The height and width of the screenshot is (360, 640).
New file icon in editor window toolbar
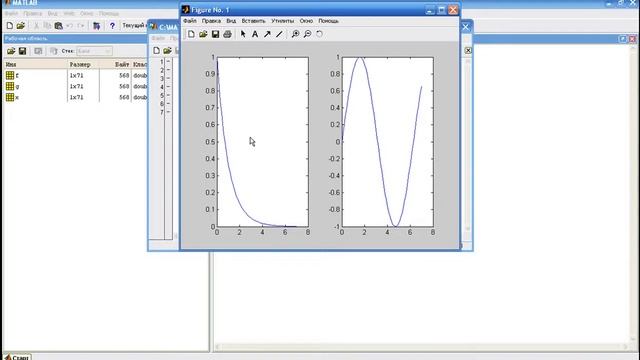coord(156,51)
